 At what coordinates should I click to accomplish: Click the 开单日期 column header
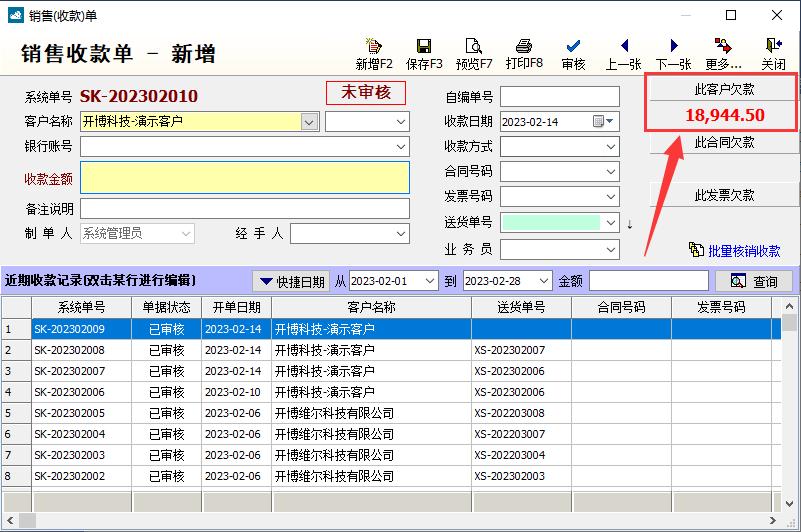tap(237, 307)
